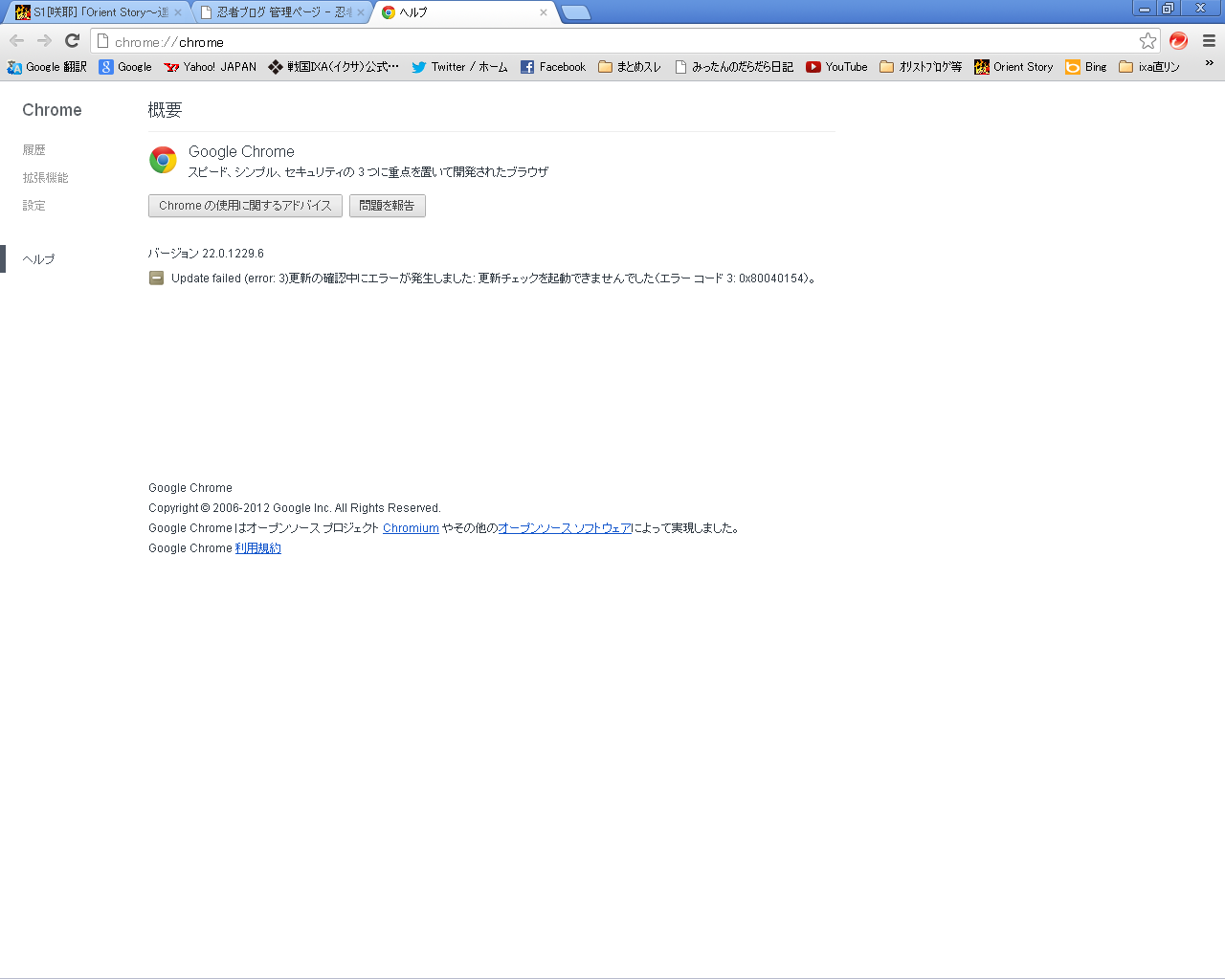Open the Chrome menu (three bars)
Image resolution: width=1225 pixels, height=980 pixels.
(1209, 41)
